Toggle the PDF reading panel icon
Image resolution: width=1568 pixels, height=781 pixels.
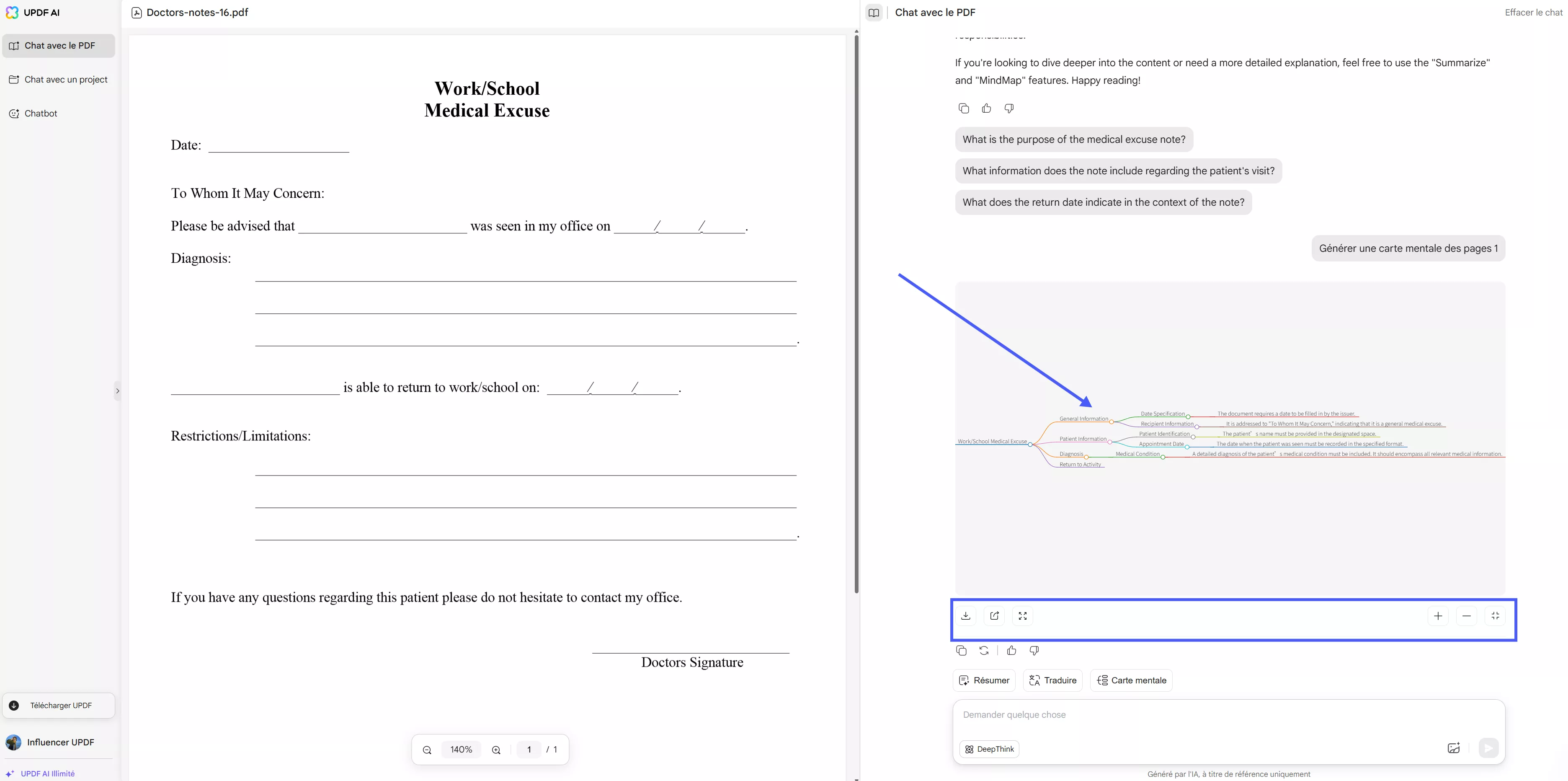(x=874, y=13)
